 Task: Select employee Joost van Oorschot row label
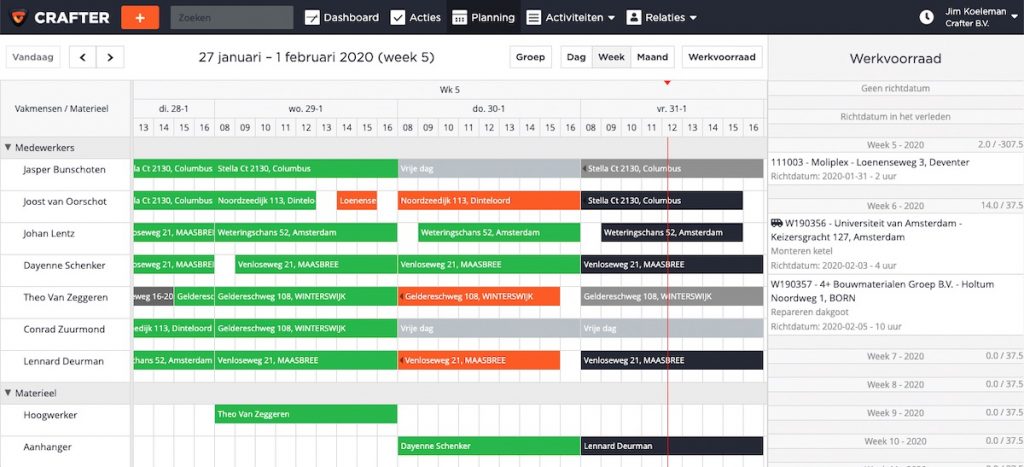click(65, 201)
